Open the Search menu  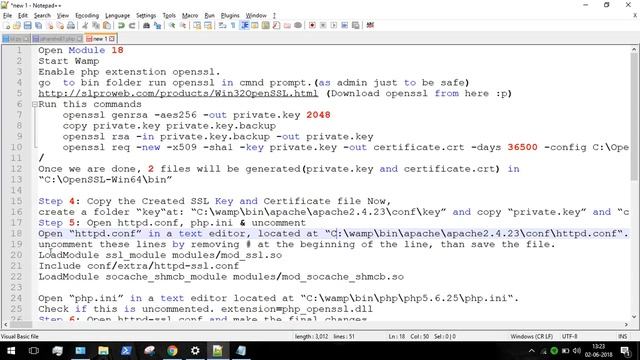tap(42, 16)
